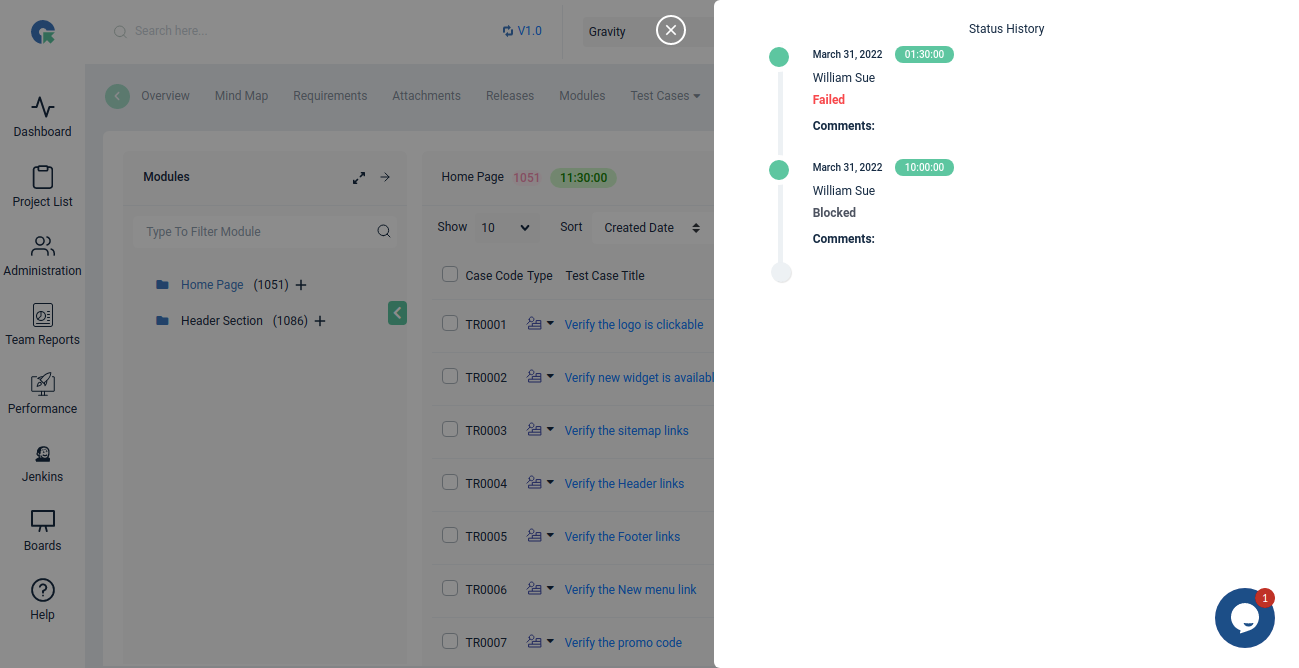The width and height of the screenshot is (1299, 668).
Task: Click the 01:30:00 time badge
Action: pyautogui.click(x=924, y=54)
